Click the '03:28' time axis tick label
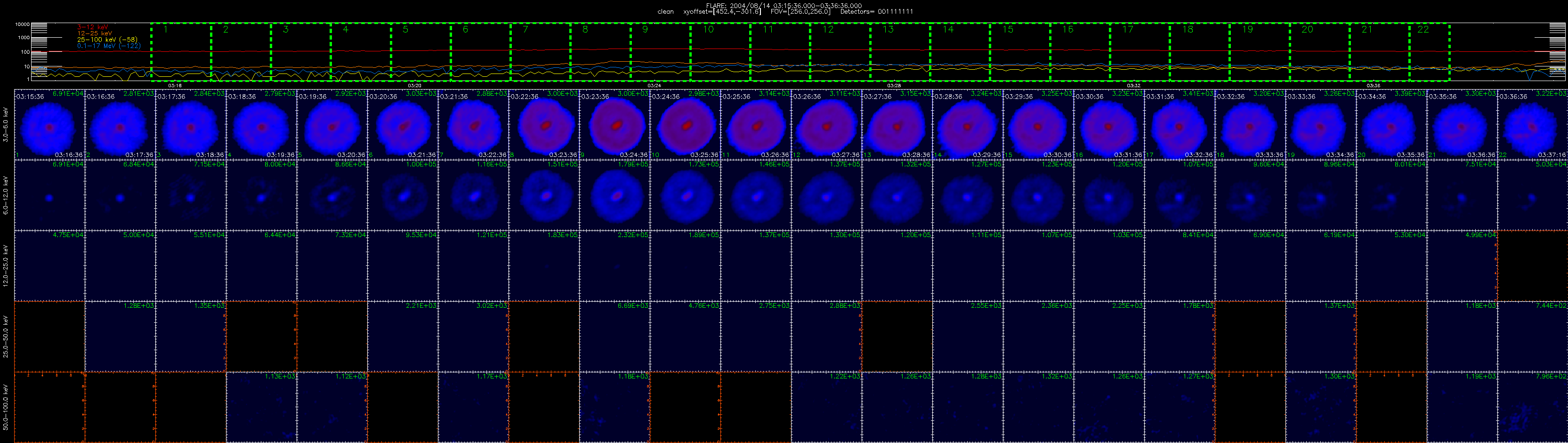Image resolution: width=1568 pixels, height=443 pixels. click(894, 85)
